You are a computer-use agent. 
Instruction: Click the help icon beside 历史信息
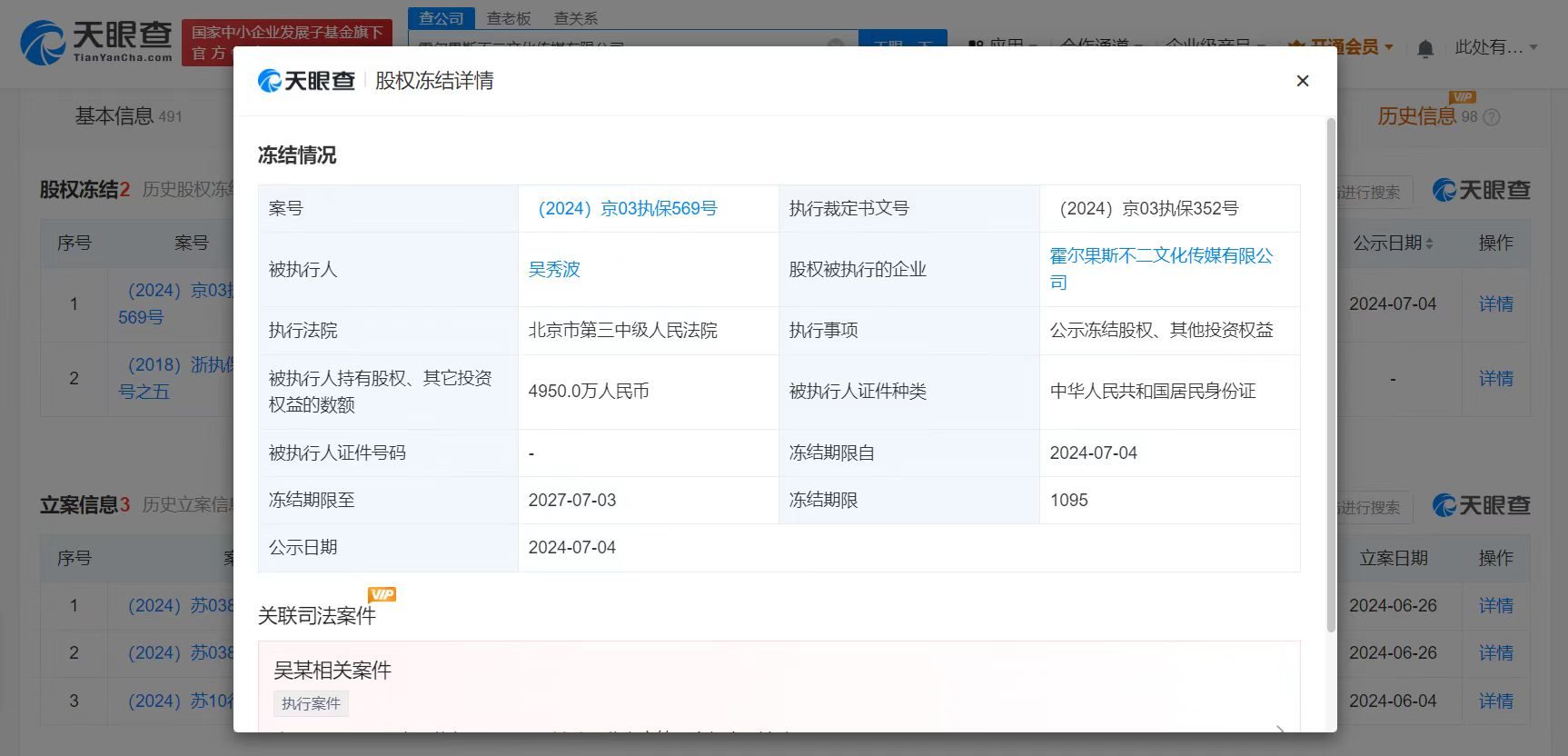click(x=1491, y=117)
